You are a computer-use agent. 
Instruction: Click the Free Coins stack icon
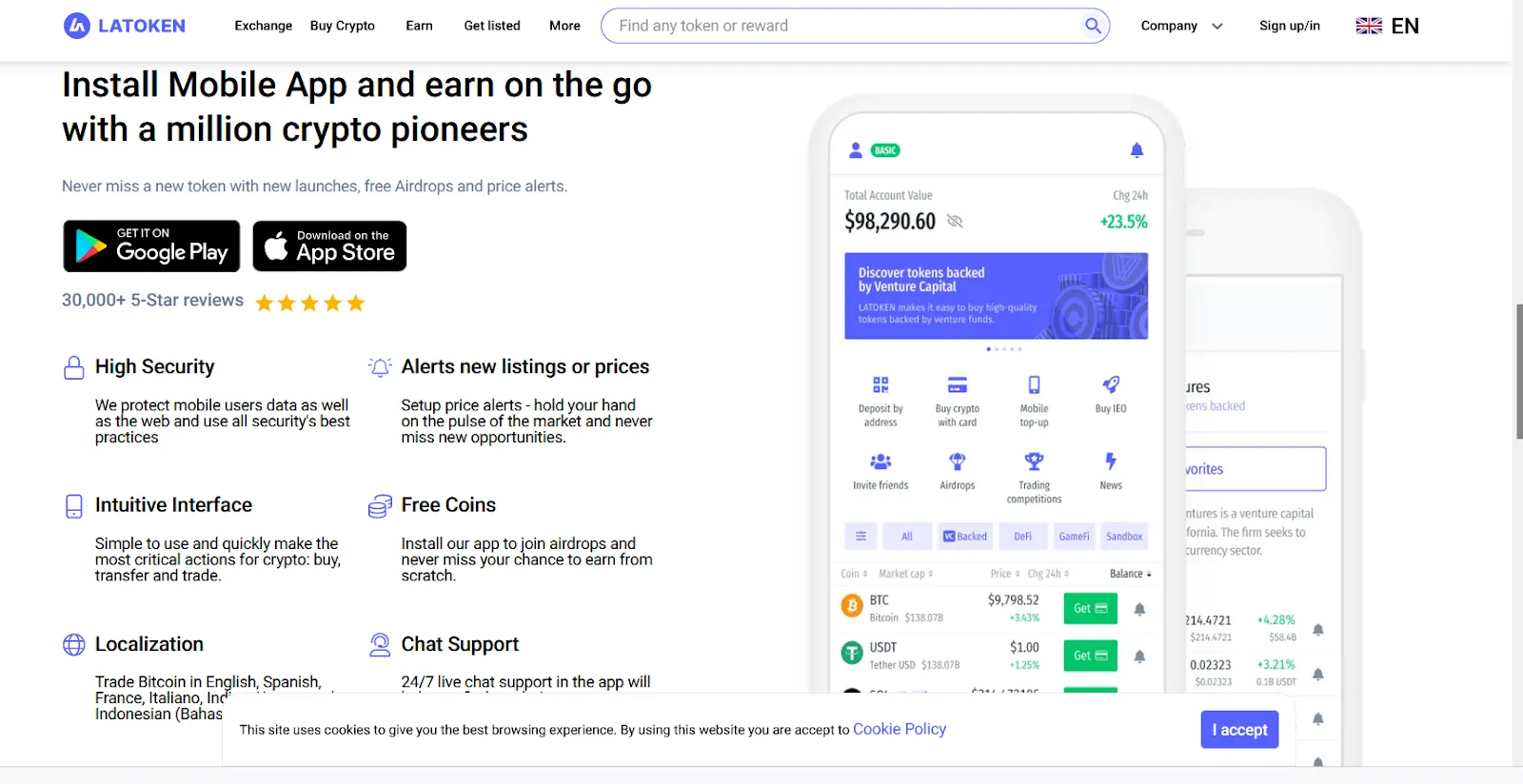(380, 506)
